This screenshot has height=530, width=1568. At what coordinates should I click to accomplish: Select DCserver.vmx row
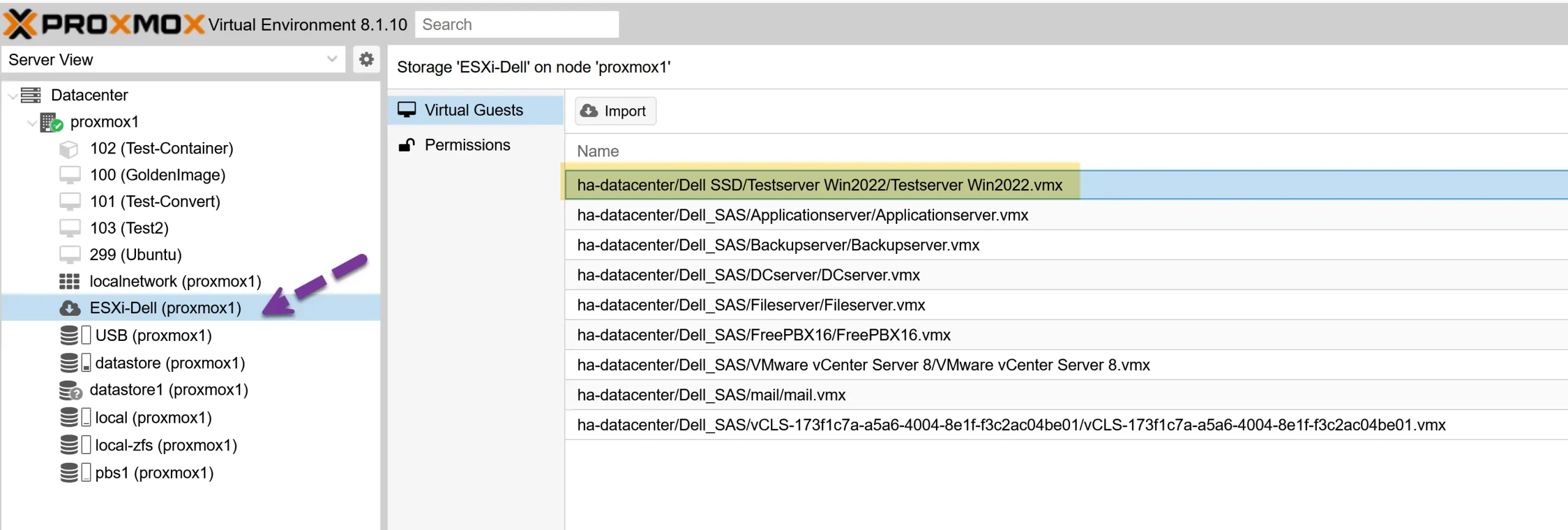tap(1066, 275)
